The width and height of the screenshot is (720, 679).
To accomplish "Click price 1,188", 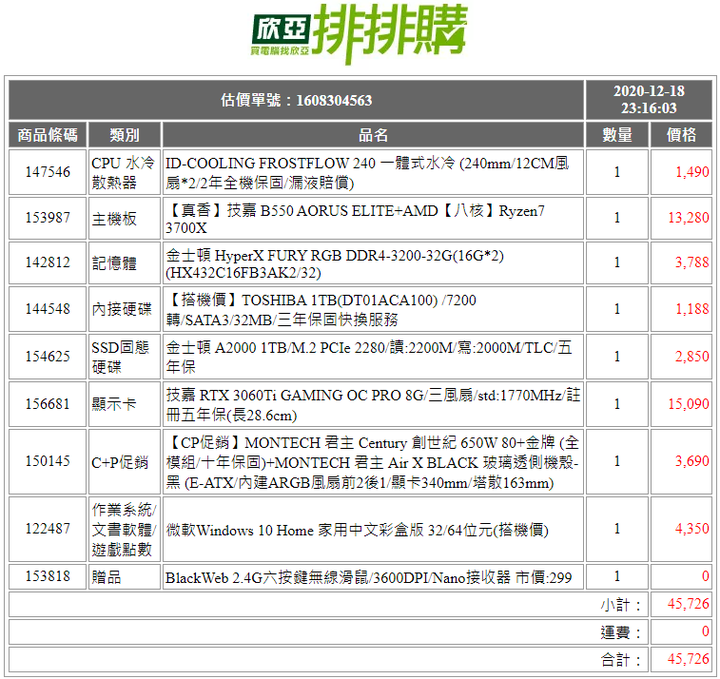I will [692, 309].
